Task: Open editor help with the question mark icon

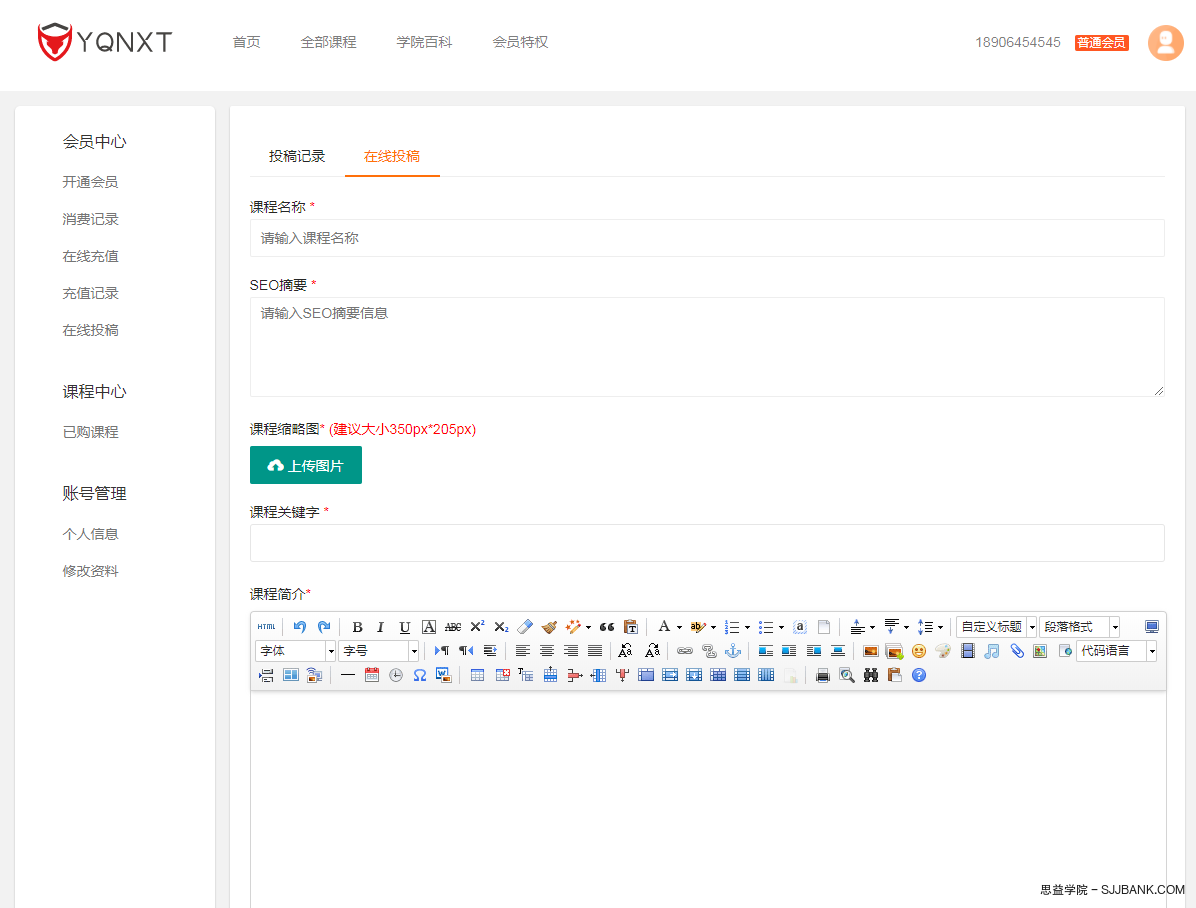Action: tap(919, 675)
